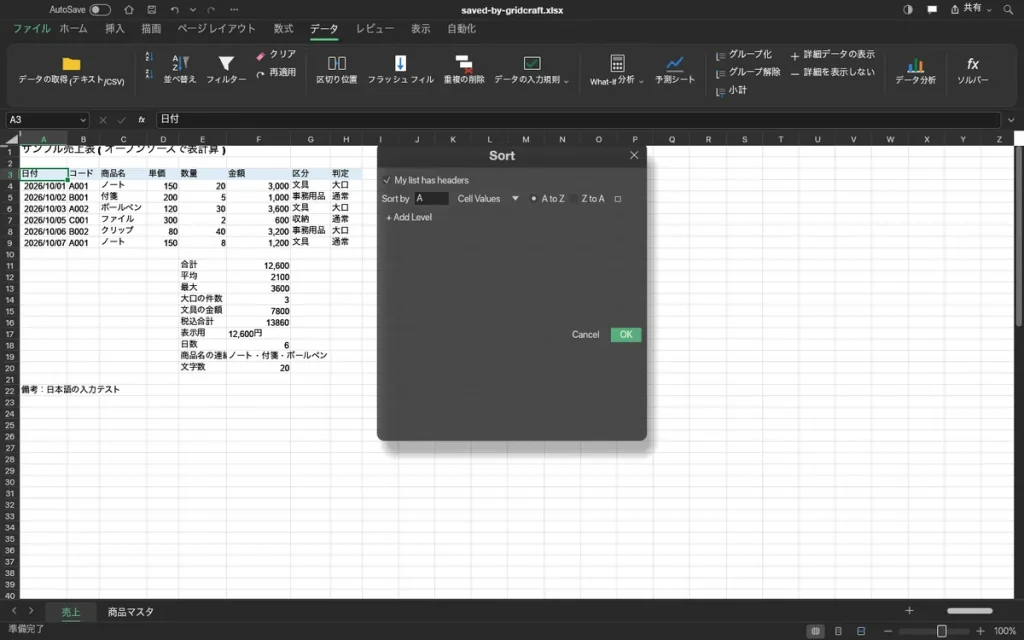Screen dimensions: 1024x640
Task: Ungroup using グループ解除
Action: [748, 72]
